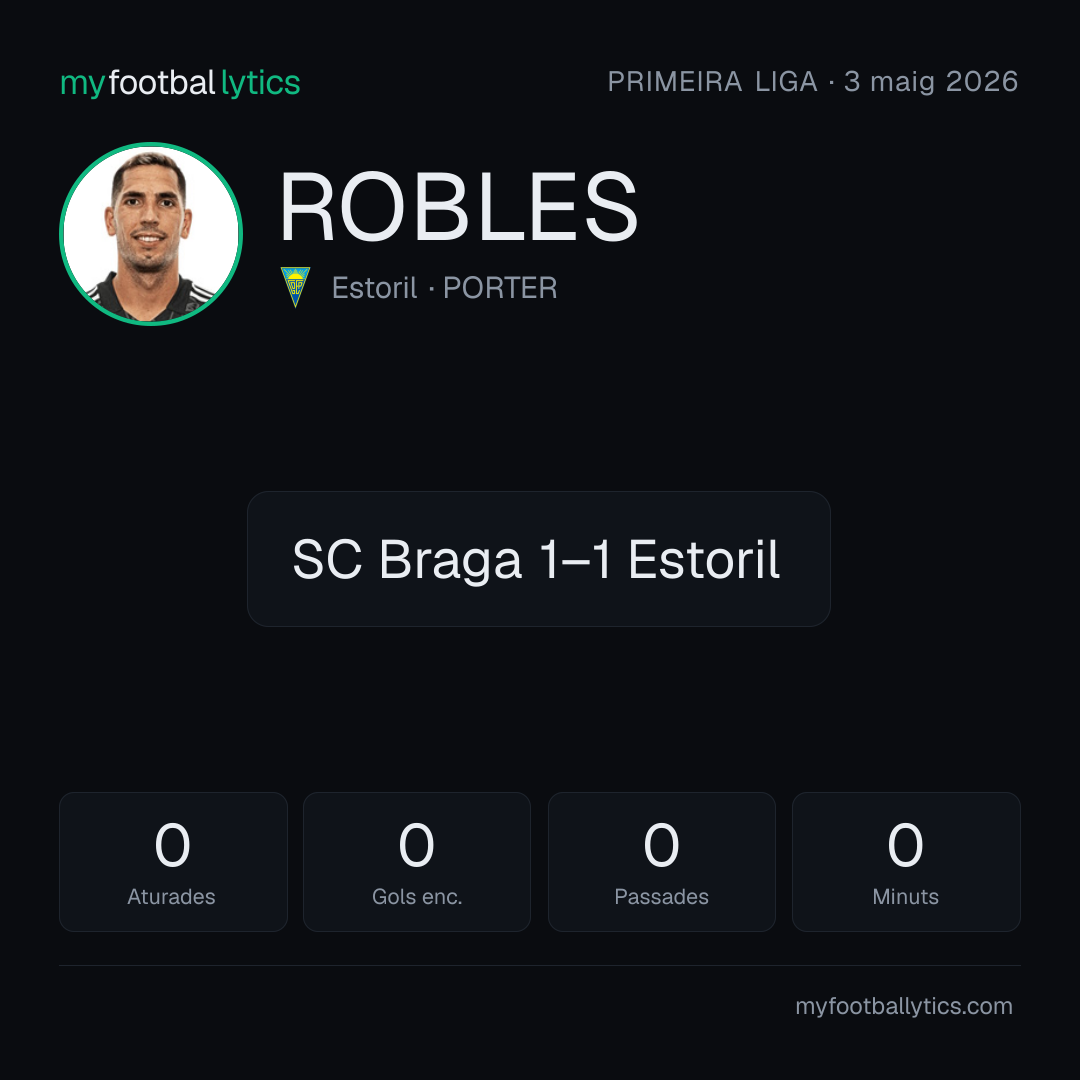The width and height of the screenshot is (1080, 1080).
Task: Select the Minuts stat card
Action: [x=906, y=862]
